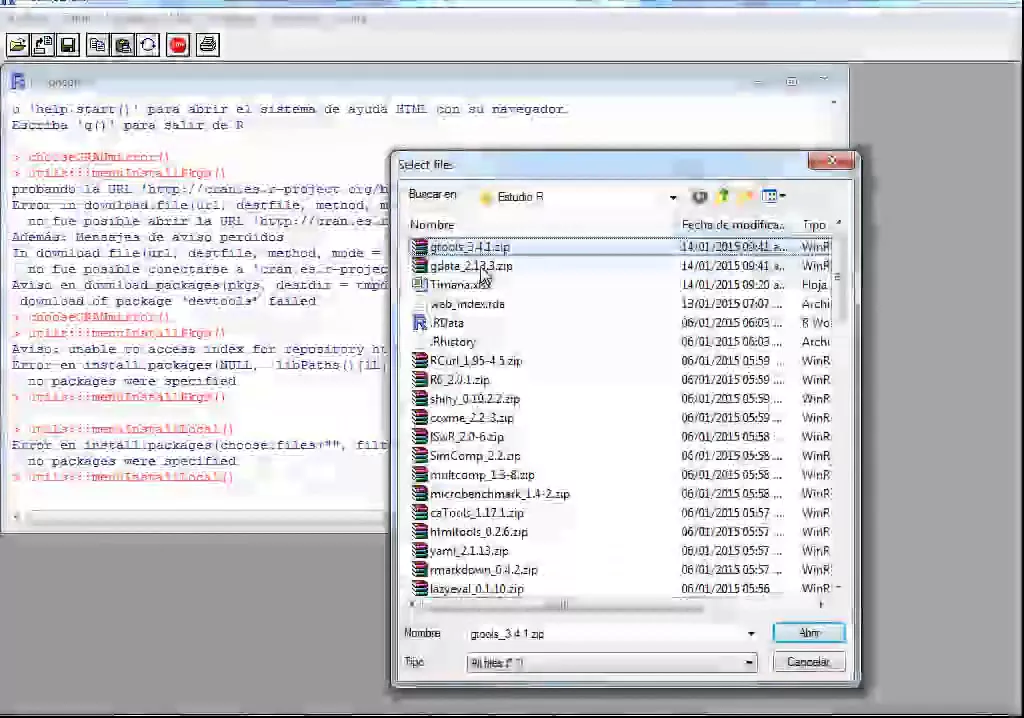Select file yaml_2.1.13.zip
The image size is (1024, 718).
pyautogui.click(x=469, y=551)
